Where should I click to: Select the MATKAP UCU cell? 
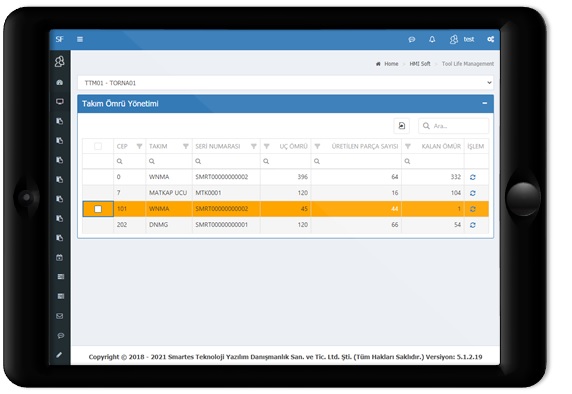168,193
